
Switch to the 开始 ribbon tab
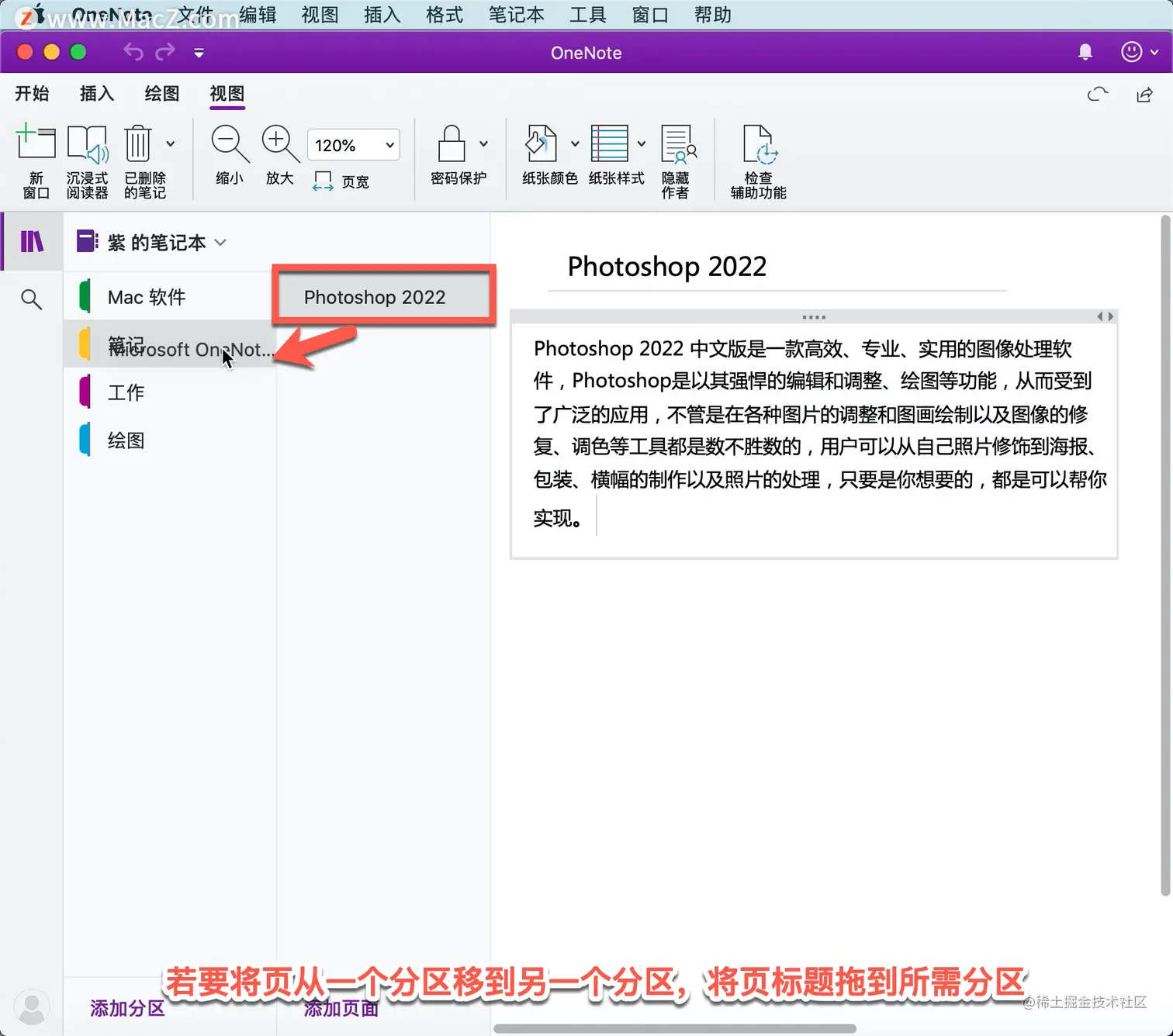[x=32, y=94]
